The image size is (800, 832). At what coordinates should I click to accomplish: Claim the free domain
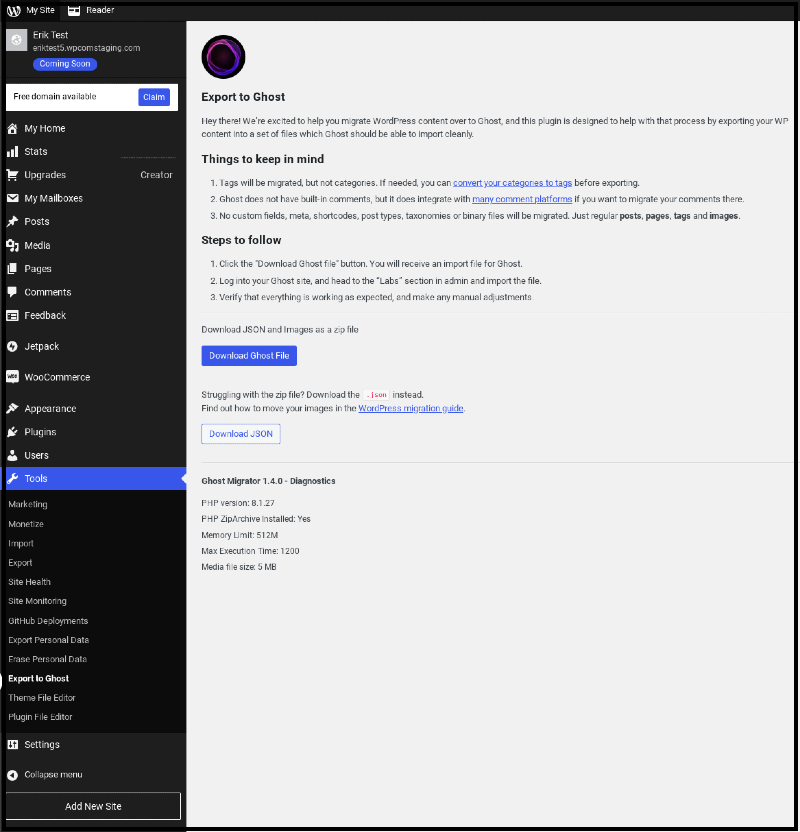point(154,97)
